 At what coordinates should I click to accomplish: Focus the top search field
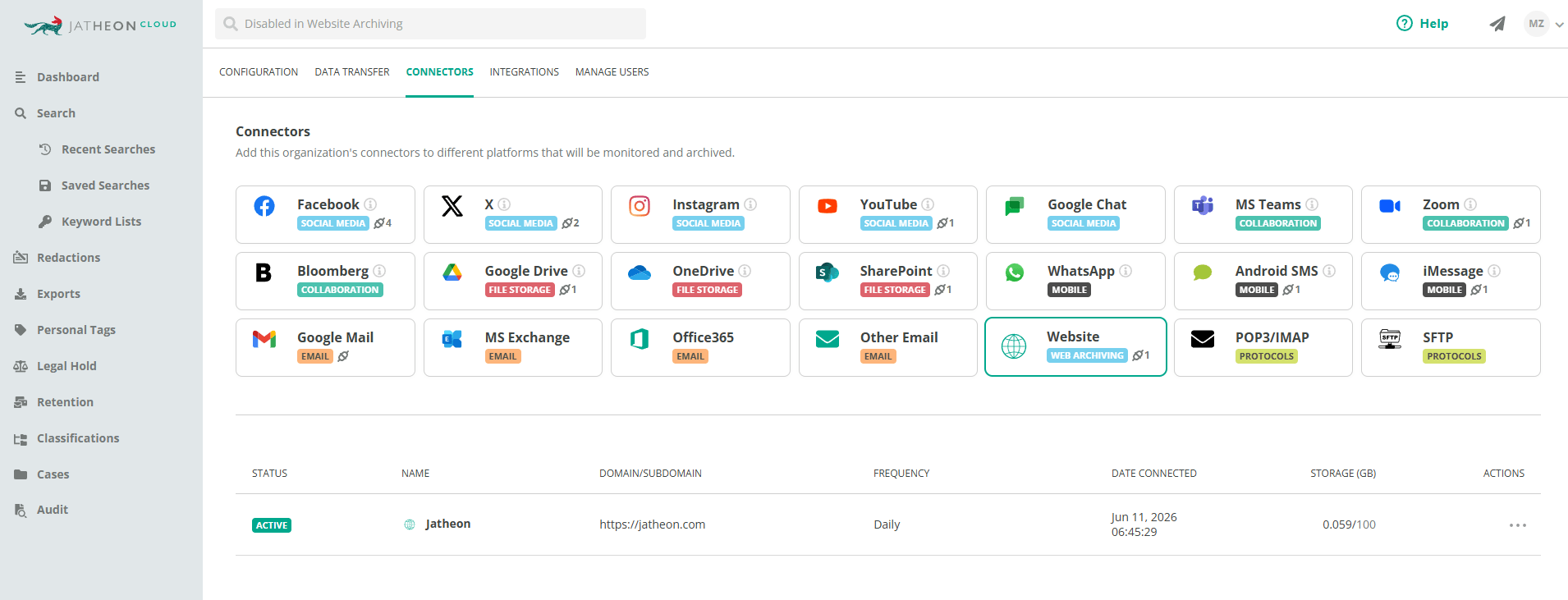pyautogui.click(x=430, y=24)
